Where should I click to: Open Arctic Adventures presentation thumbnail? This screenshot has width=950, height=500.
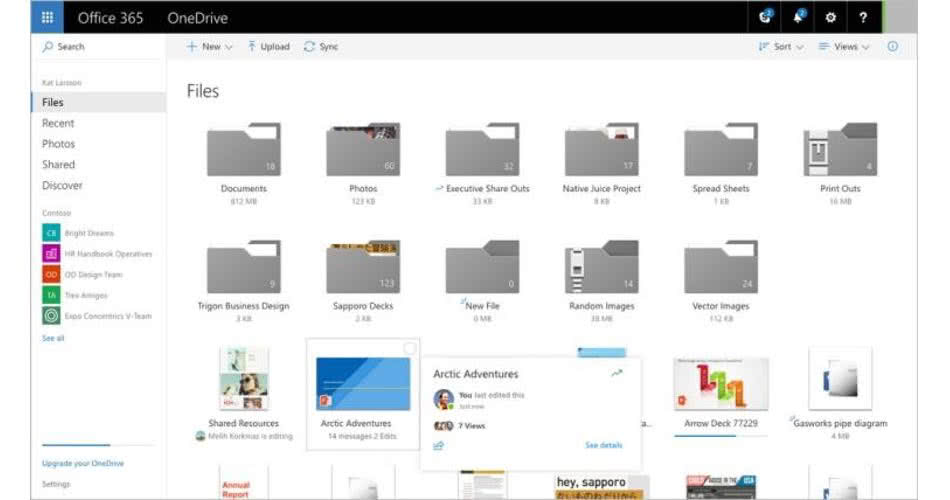[363, 384]
